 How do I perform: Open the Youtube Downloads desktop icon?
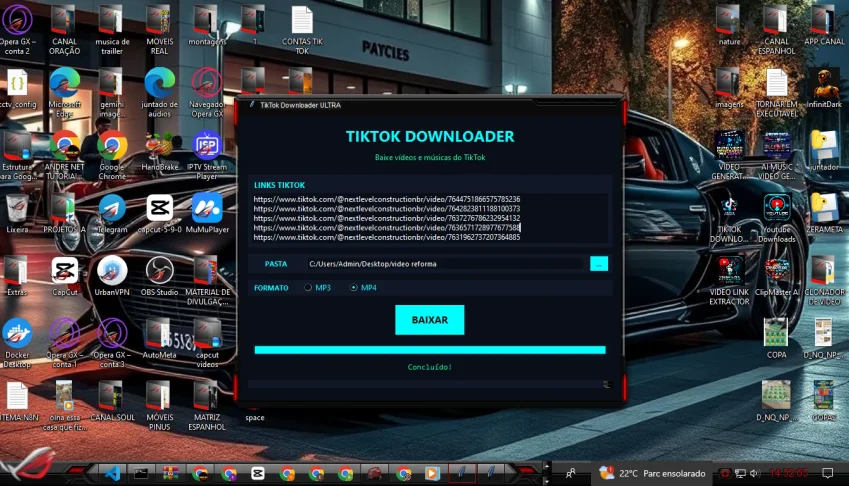pyautogui.click(x=776, y=219)
